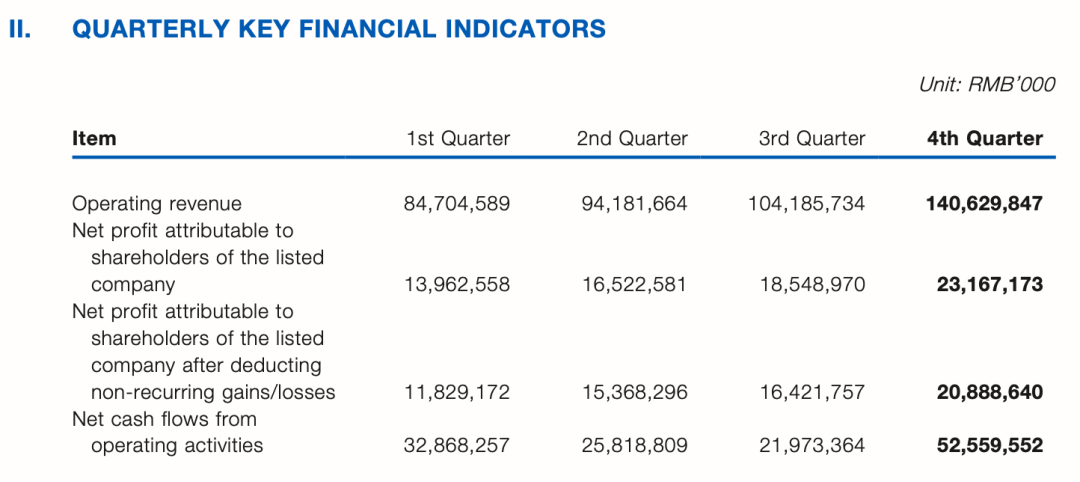Click the Net cash flows from label
Viewport: 1080px width, 482px height.
point(164,419)
